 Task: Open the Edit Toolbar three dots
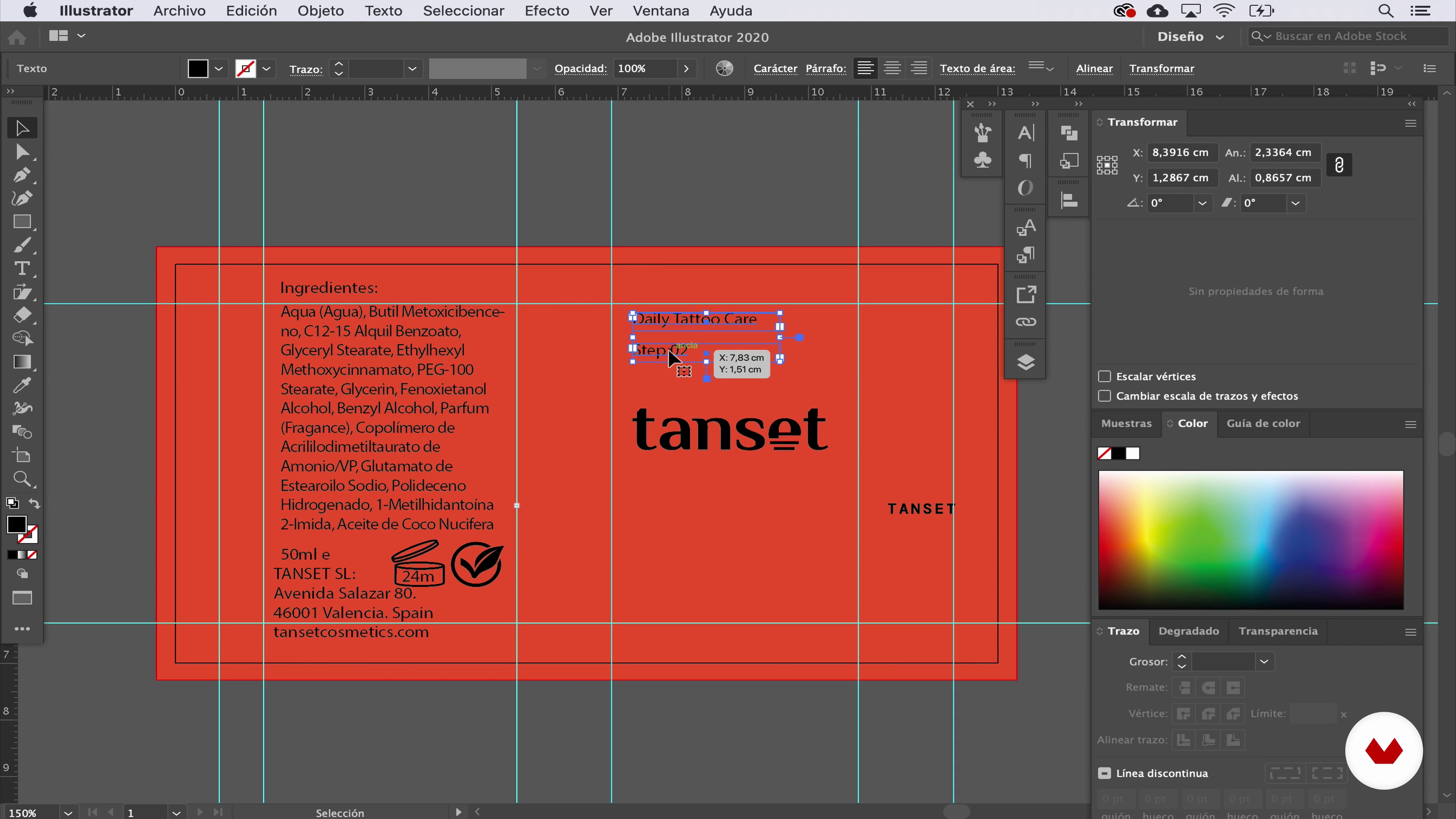click(x=22, y=629)
